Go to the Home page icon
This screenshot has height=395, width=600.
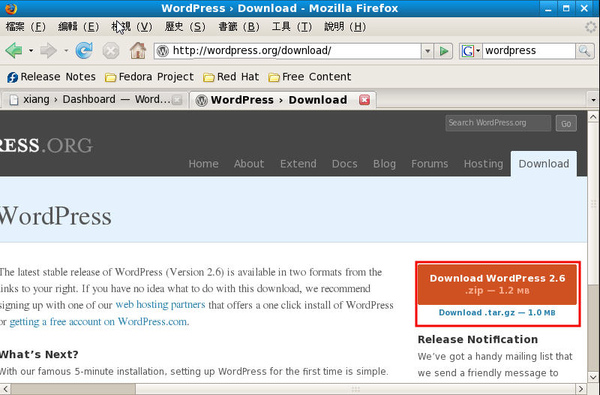[138, 51]
